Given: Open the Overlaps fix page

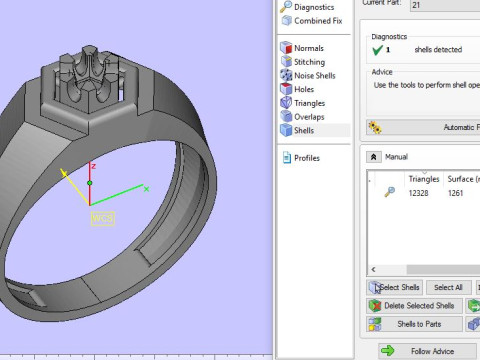Looking at the screenshot, I should (302, 117).
